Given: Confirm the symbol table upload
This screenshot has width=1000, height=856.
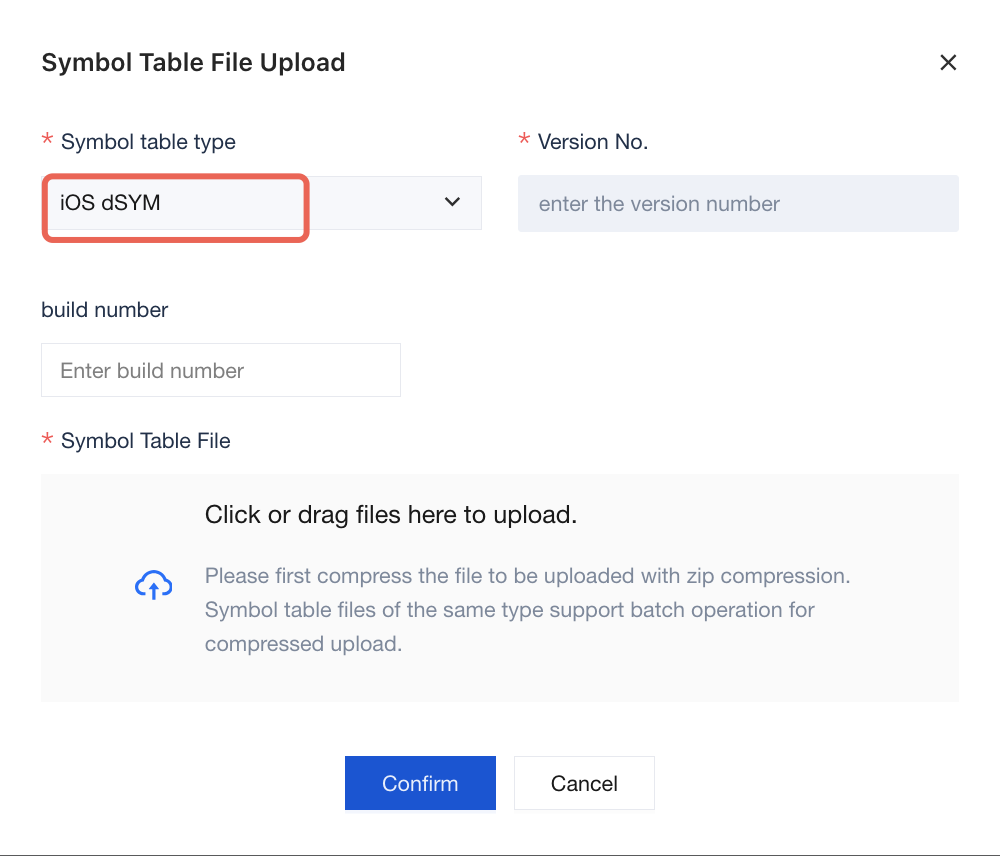Looking at the screenshot, I should tap(420, 783).
